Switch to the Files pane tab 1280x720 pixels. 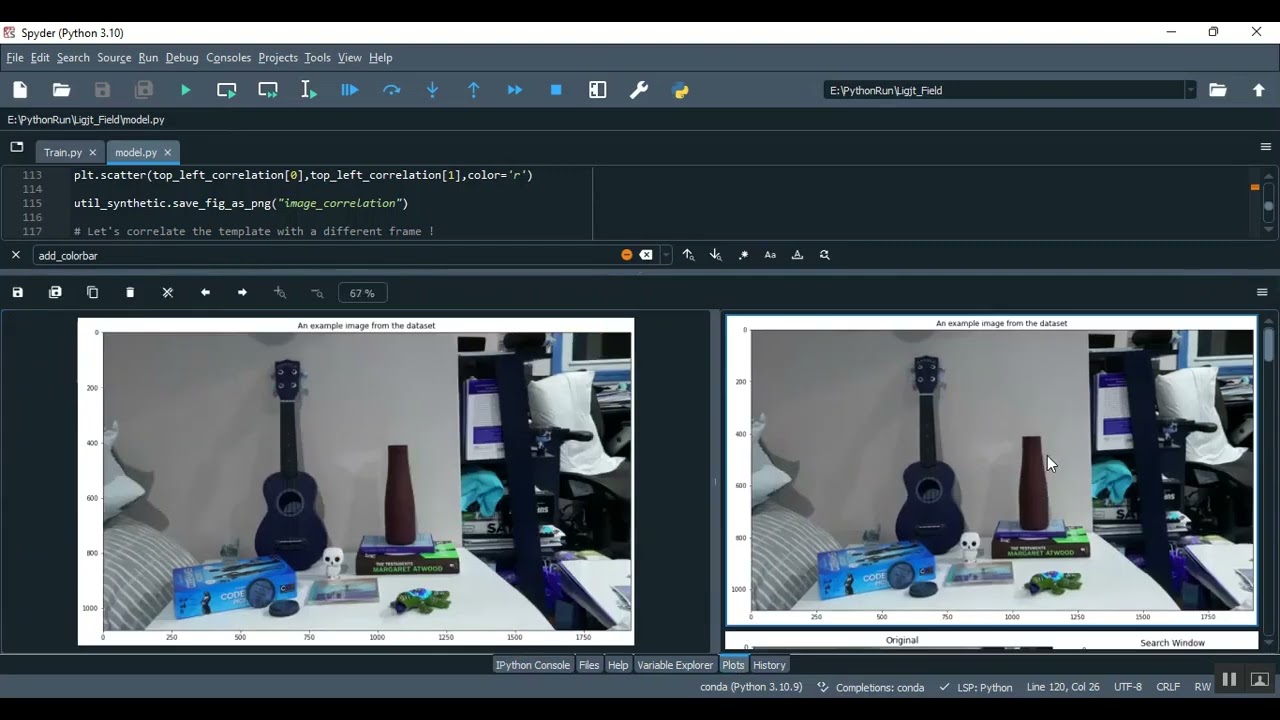tap(589, 665)
